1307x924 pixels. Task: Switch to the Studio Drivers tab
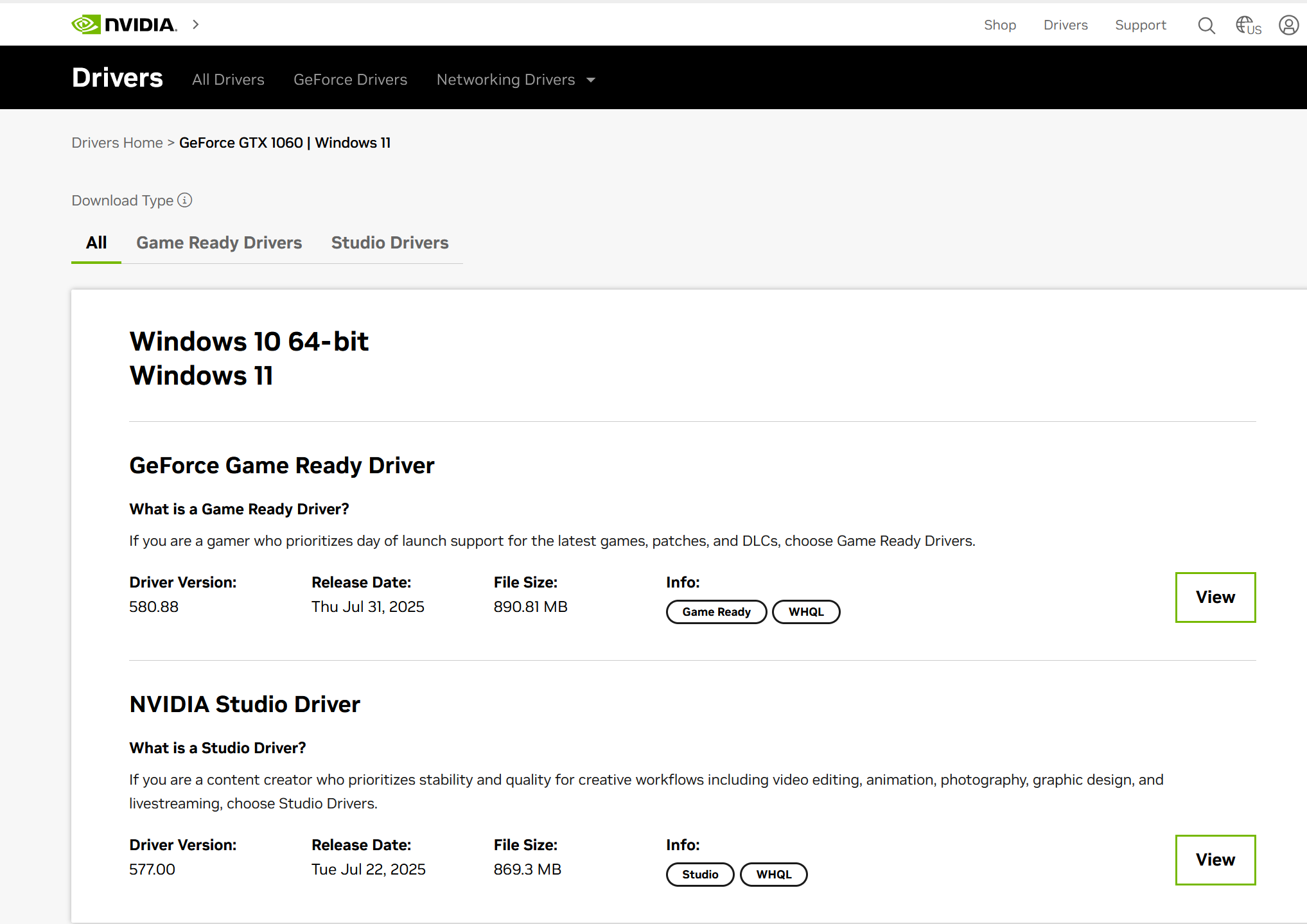click(x=390, y=243)
